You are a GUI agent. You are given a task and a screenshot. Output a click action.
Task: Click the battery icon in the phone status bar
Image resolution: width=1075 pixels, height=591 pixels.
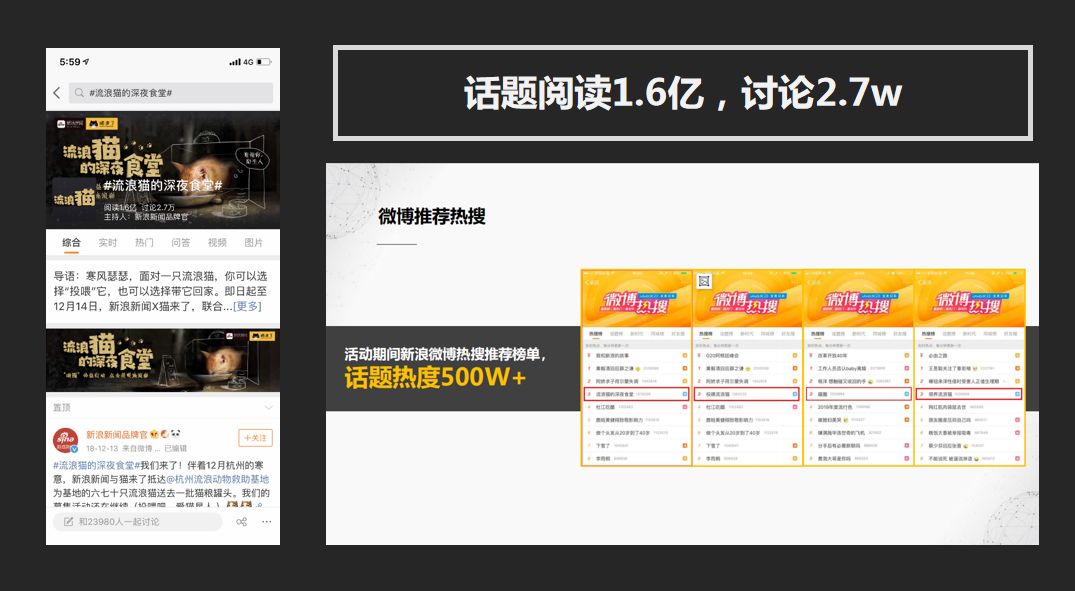pyautogui.click(x=264, y=62)
